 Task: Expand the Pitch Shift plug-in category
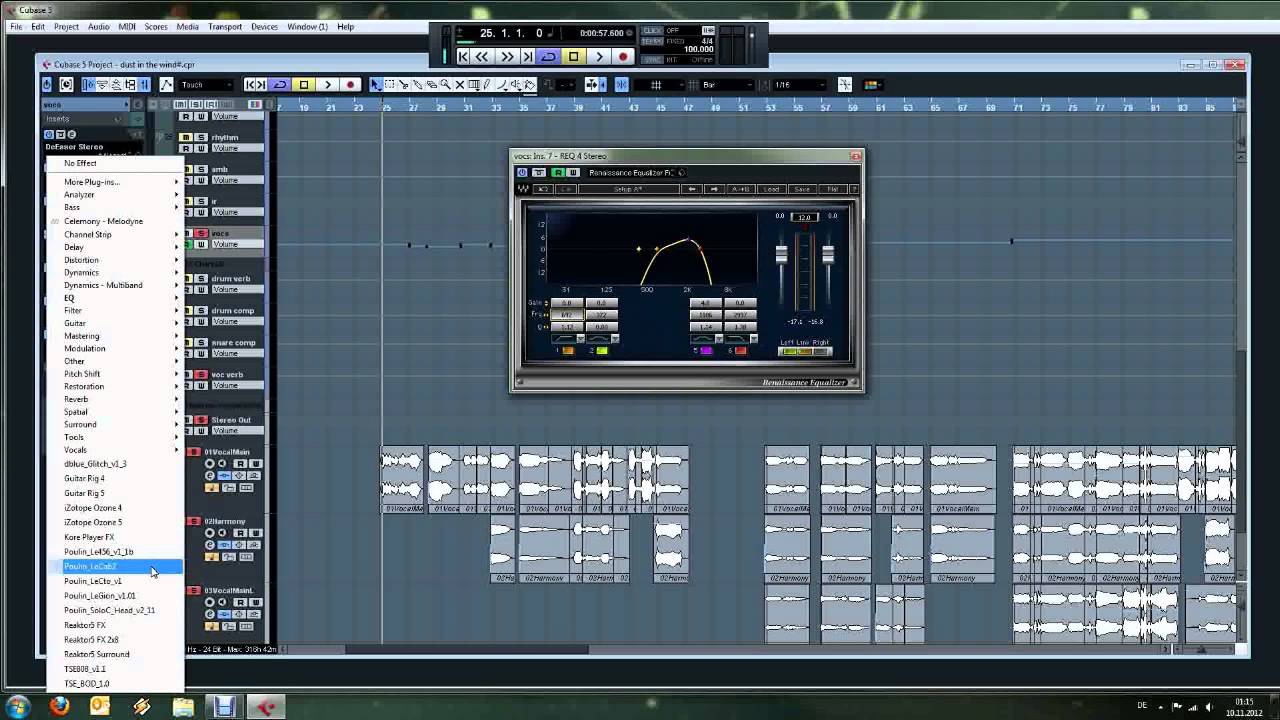click(114, 374)
